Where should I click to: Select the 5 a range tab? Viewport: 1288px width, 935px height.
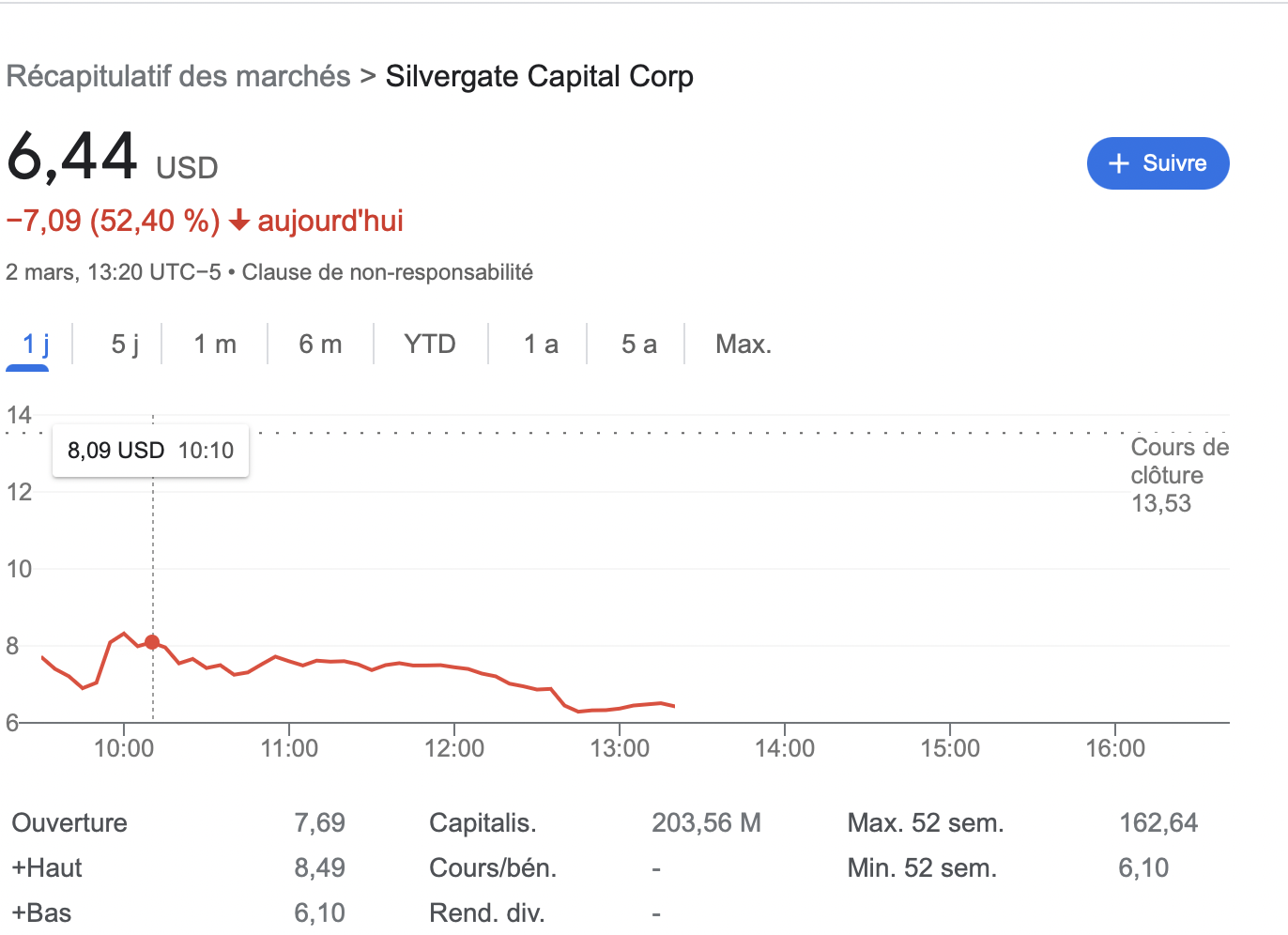point(638,345)
